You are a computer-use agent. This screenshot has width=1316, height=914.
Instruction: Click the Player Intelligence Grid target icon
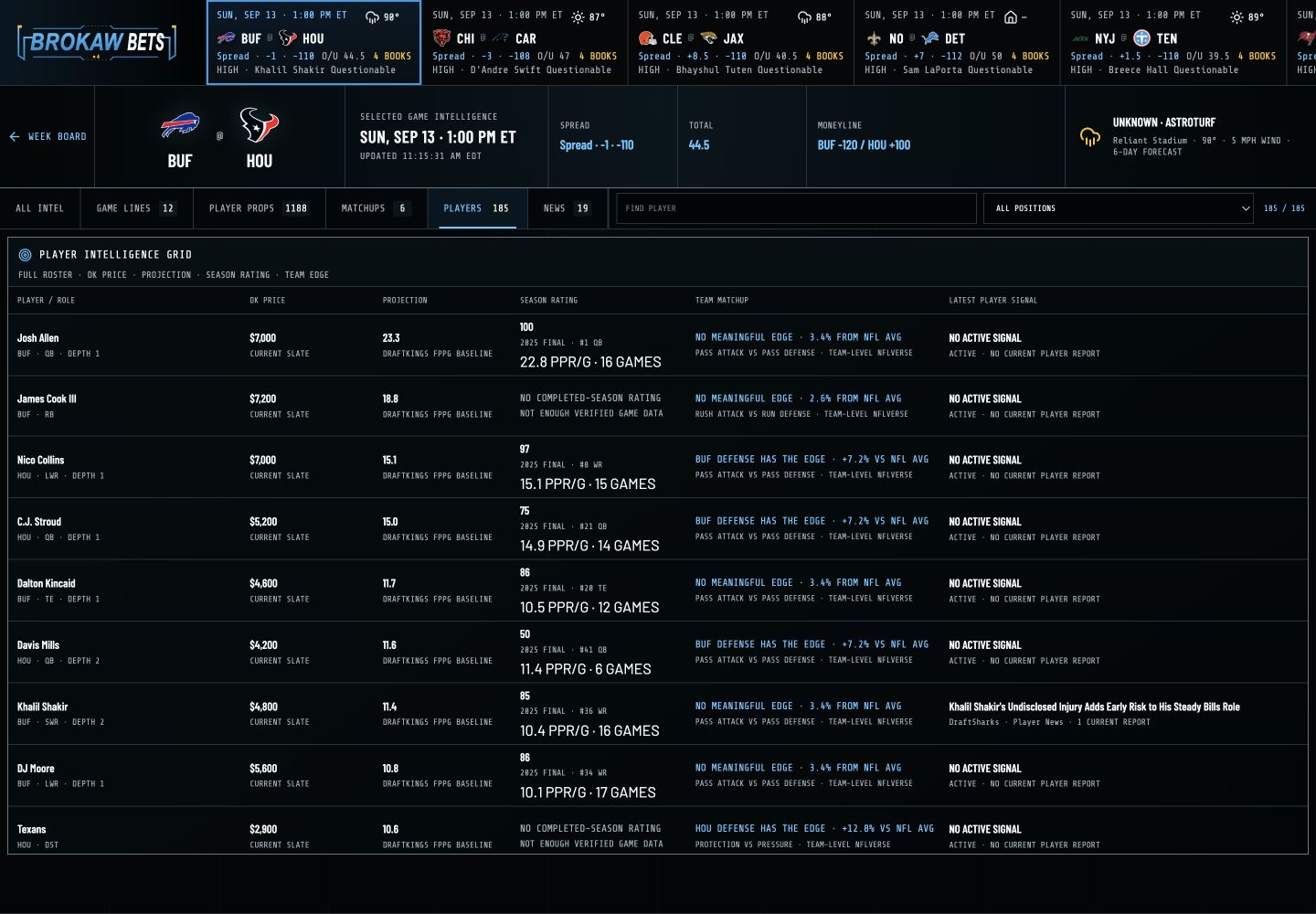(x=25, y=255)
